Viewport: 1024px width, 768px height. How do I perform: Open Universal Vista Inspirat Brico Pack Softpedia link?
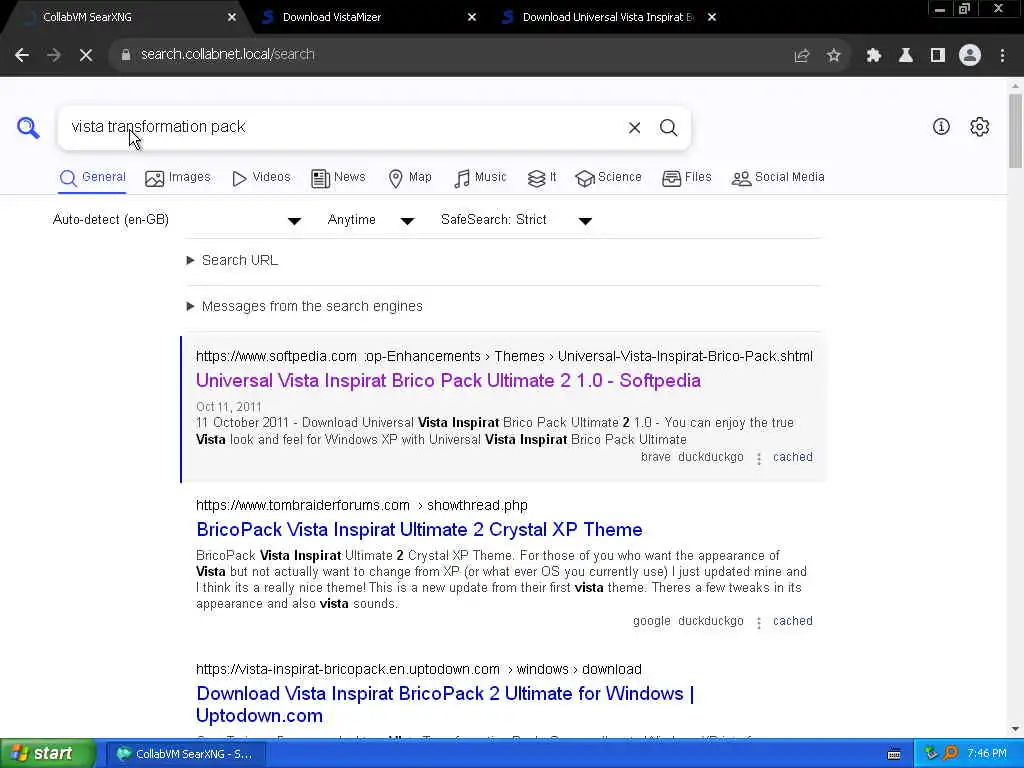pos(448,381)
